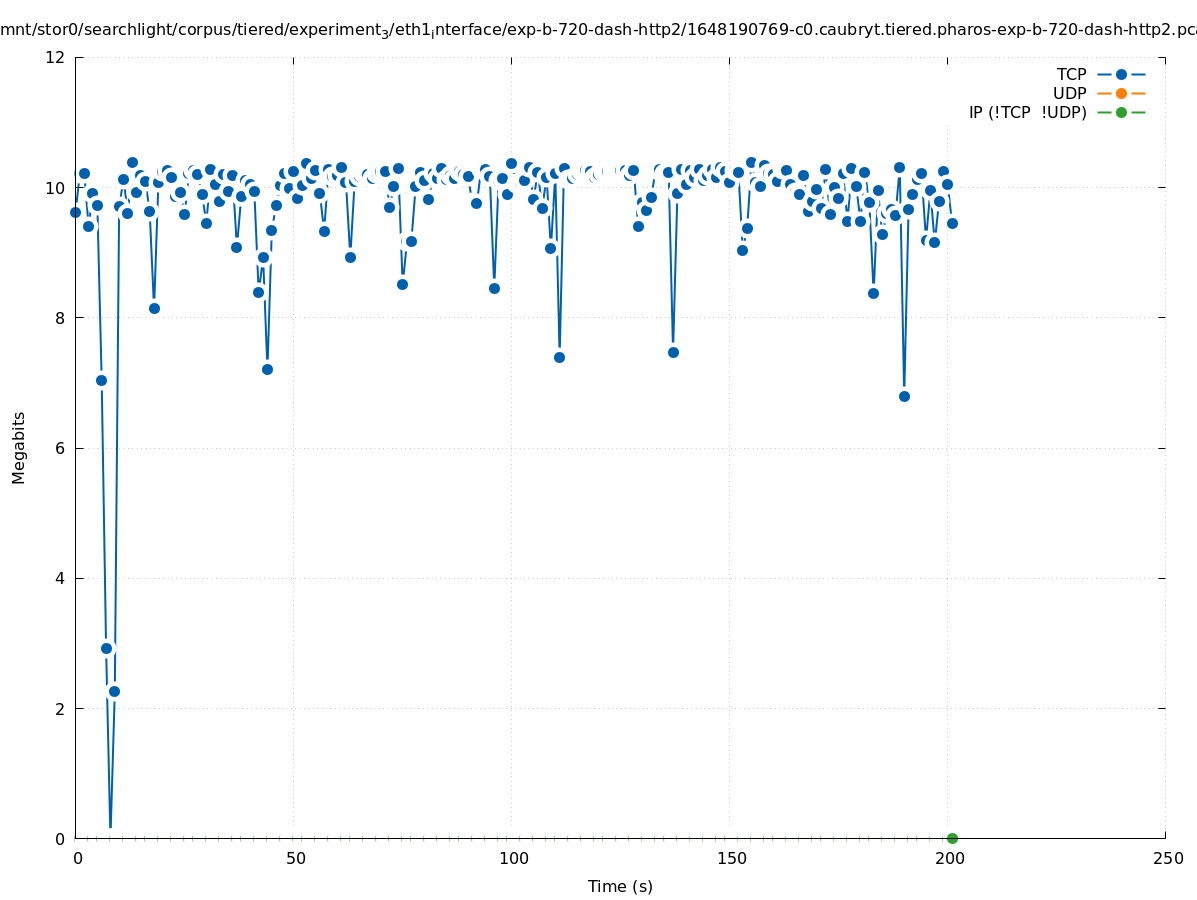Toggle the TCP series legend label
Viewport: 1197px width, 900px height.
[1071, 74]
